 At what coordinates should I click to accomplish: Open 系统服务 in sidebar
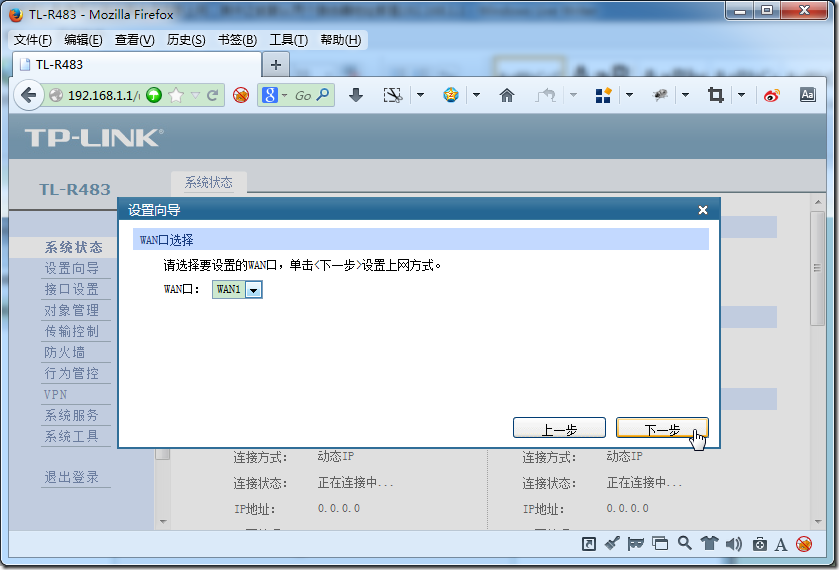coord(72,415)
